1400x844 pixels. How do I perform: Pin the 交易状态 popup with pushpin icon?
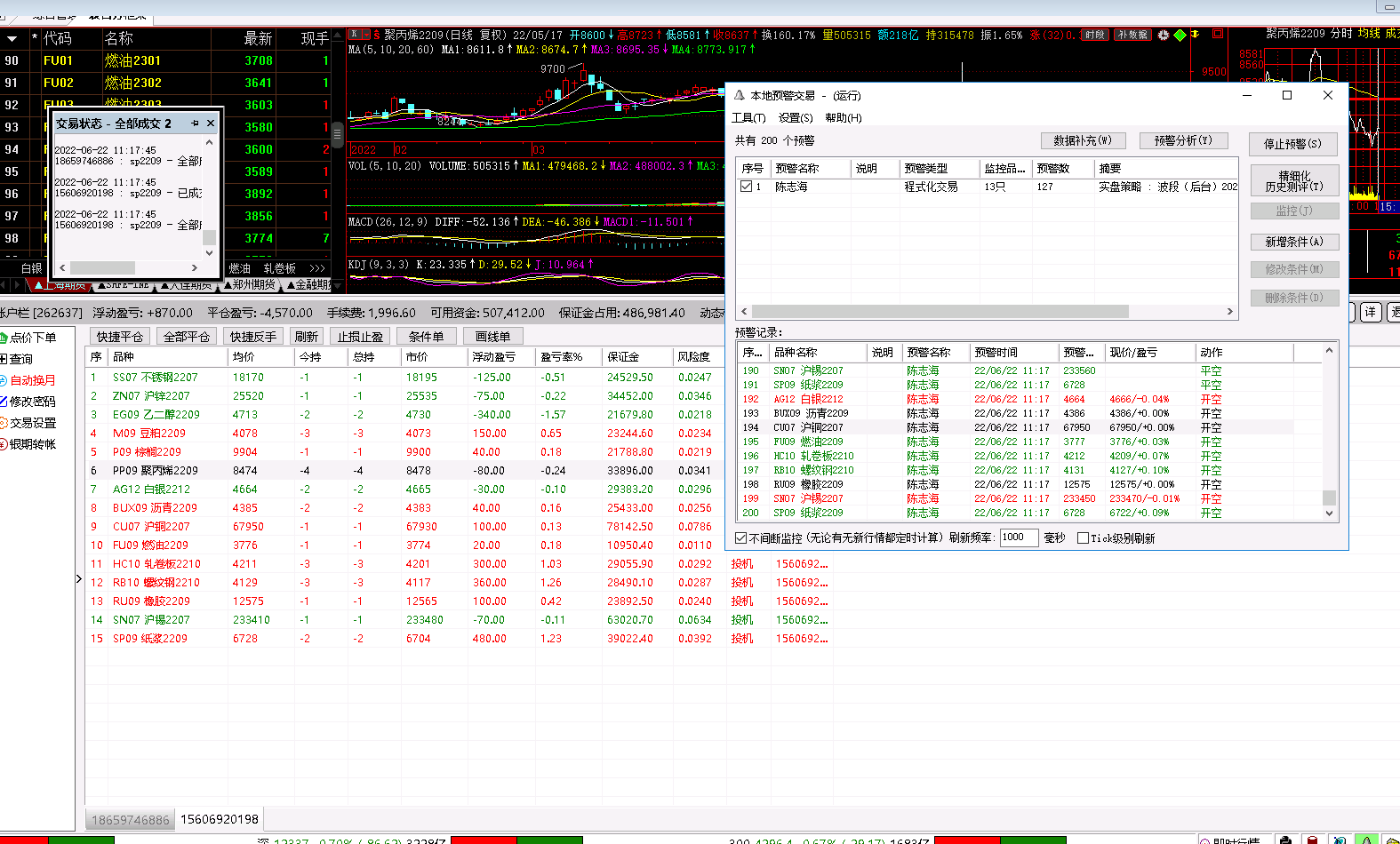pyautogui.click(x=195, y=123)
